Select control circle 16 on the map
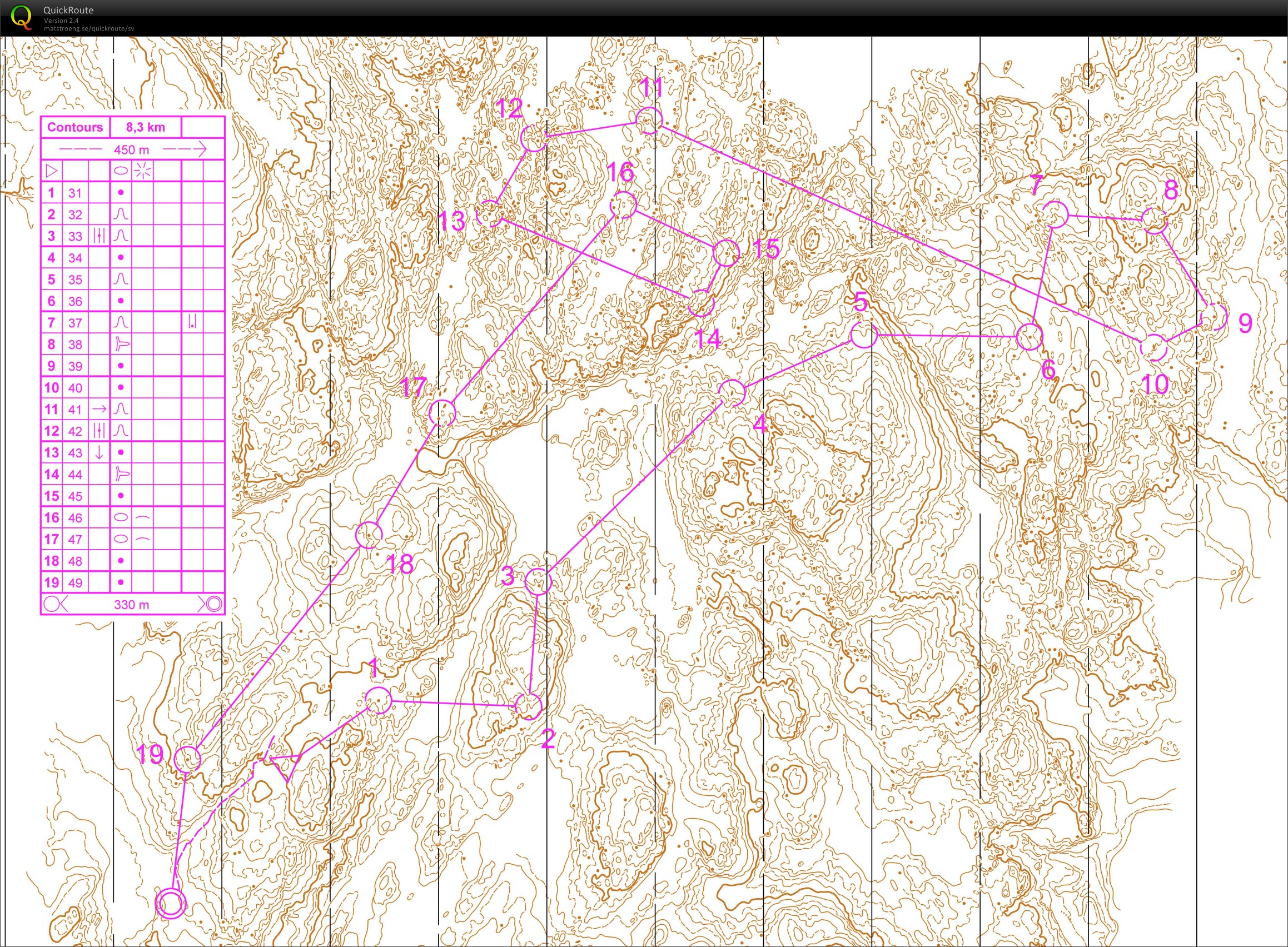The image size is (1288, 947). pos(623,205)
